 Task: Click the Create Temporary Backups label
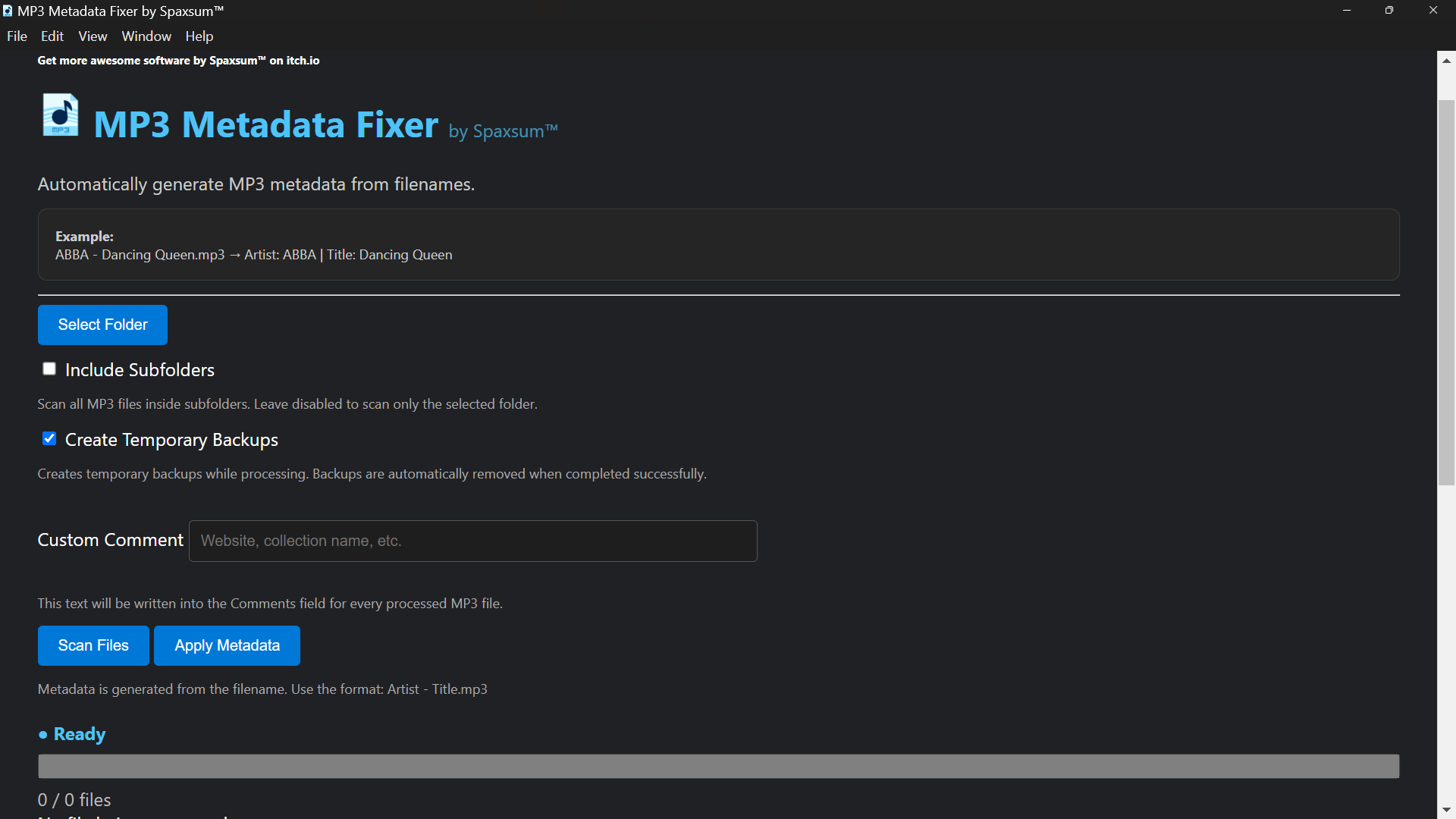pos(171,440)
